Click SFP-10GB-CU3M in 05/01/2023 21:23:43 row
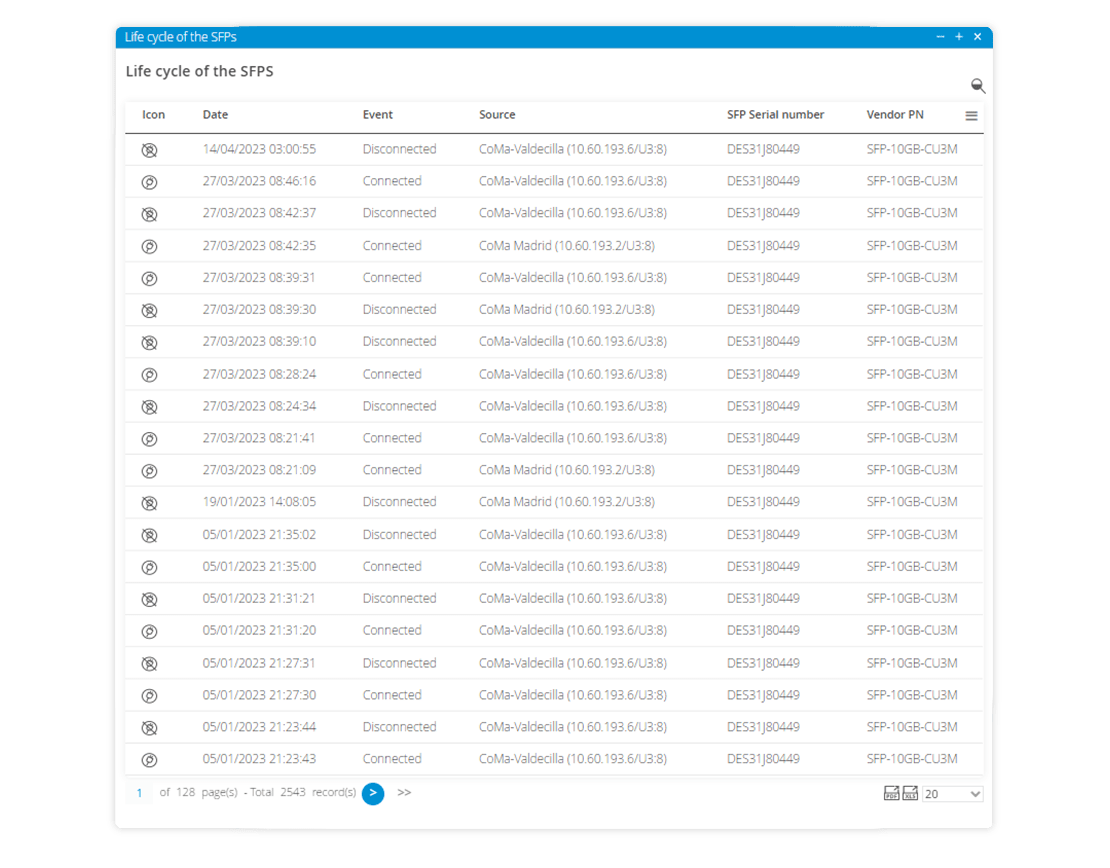The height and width of the screenshot is (868, 1110). pos(912,758)
